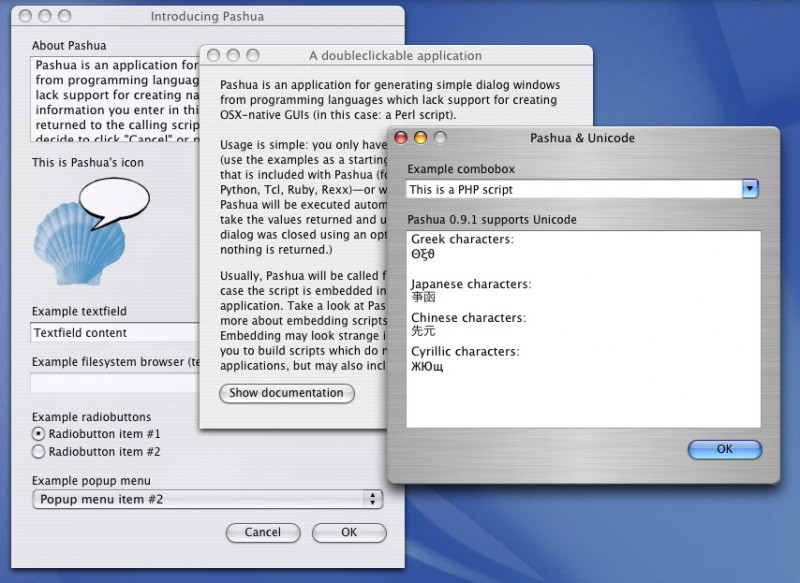Close the Pashua & Unicode window
The height and width of the screenshot is (583, 800).
tap(401, 138)
